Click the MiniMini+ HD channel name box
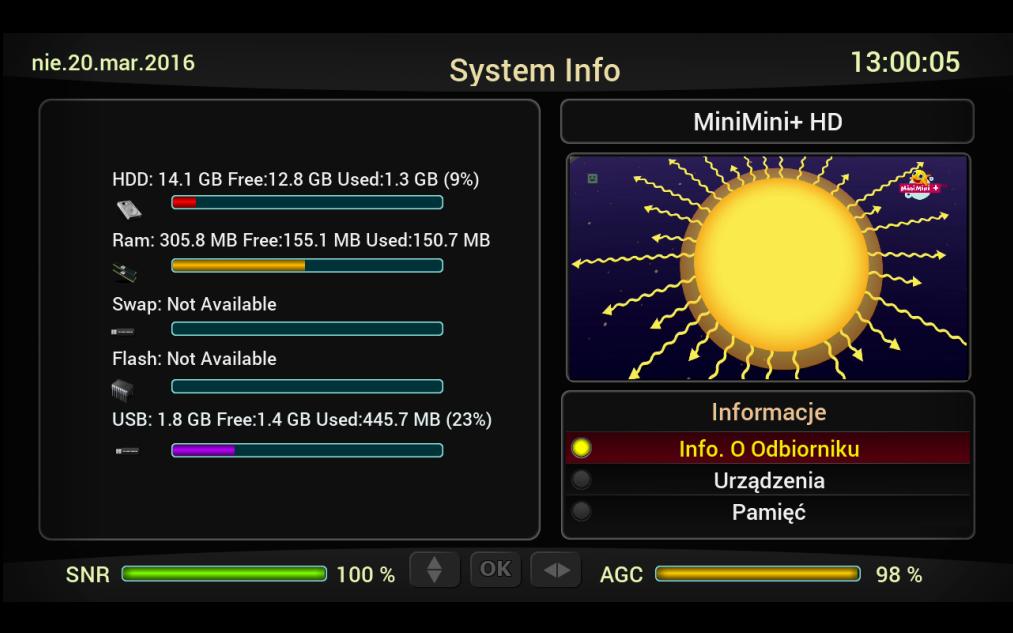1013x633 pixels. click(x=767, y=122)
